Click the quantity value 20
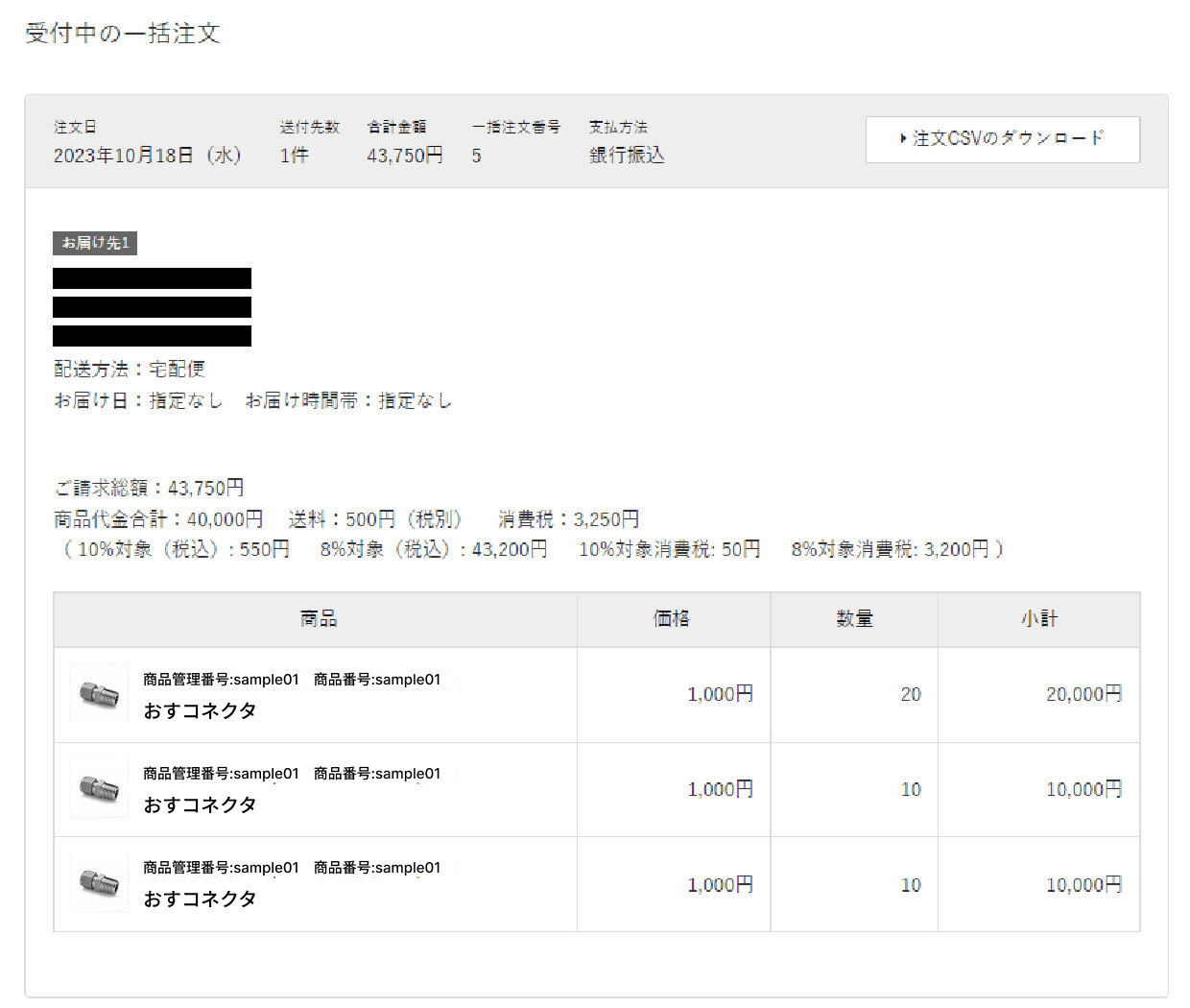 point(910,694)
